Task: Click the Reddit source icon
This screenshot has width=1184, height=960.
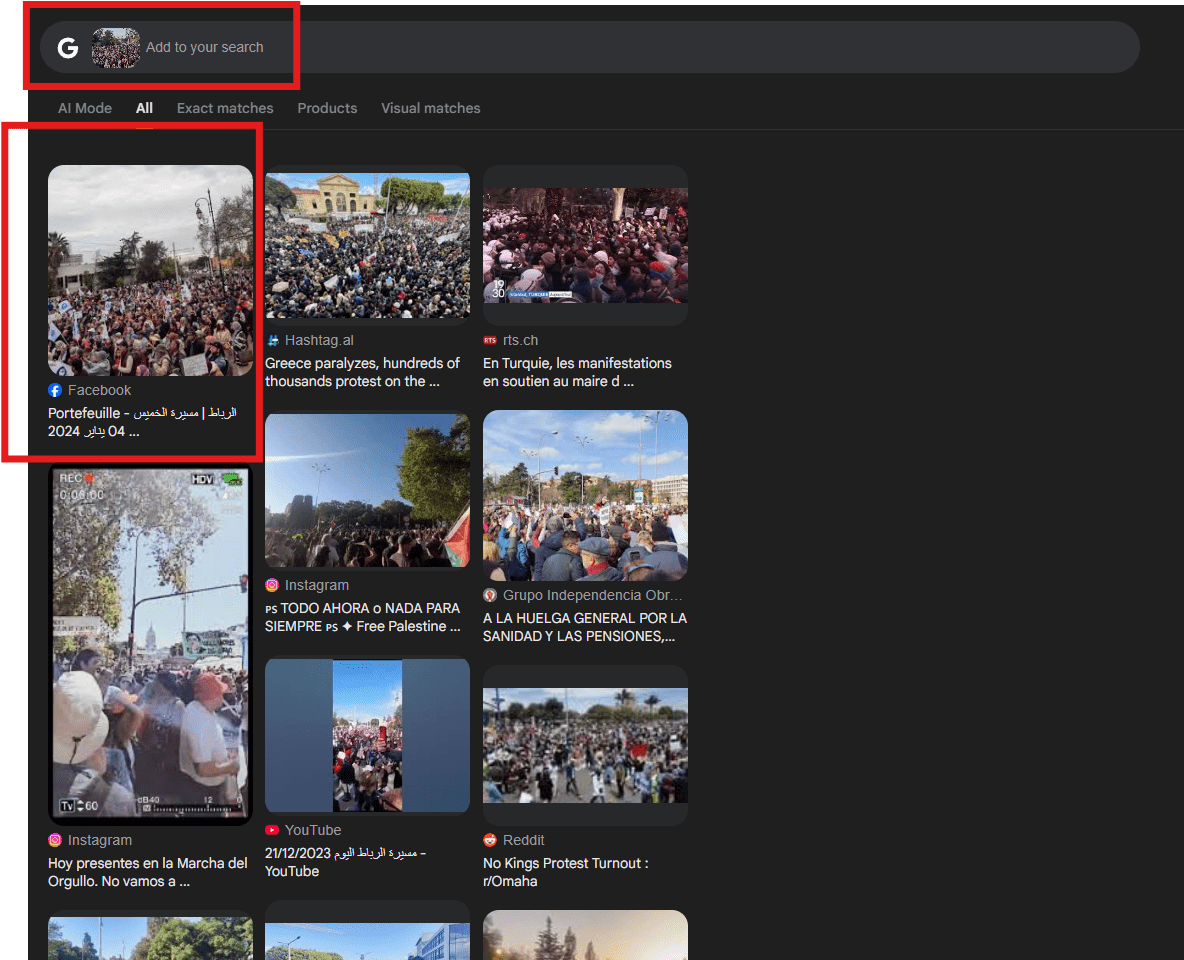Action: point(490,841)
